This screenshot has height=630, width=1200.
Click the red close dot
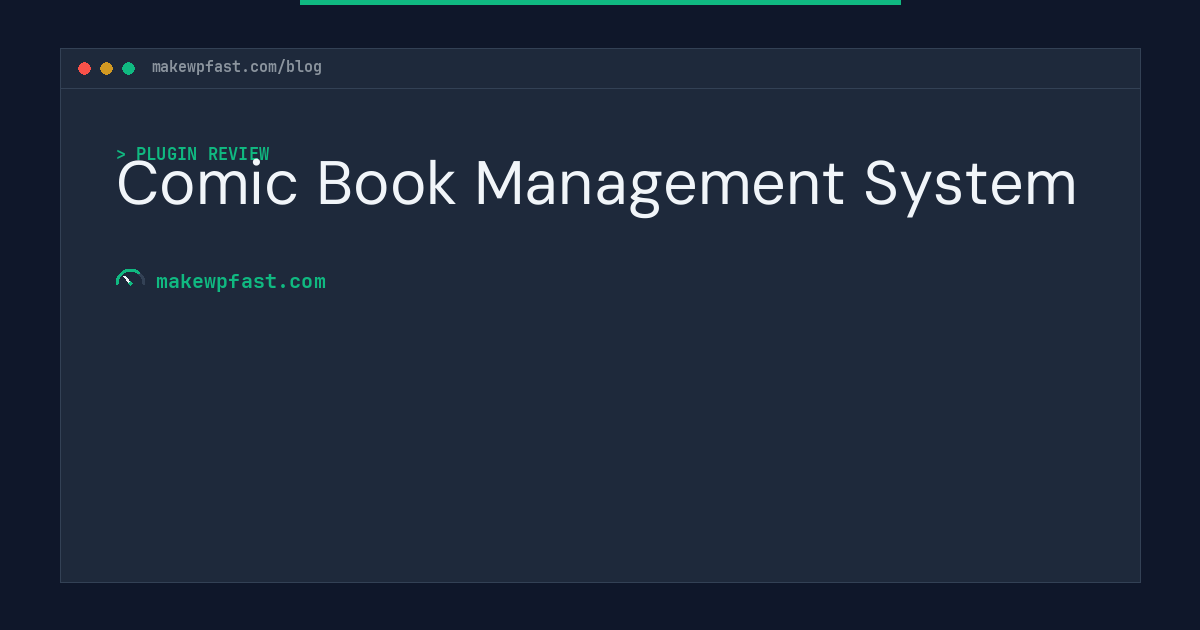84,68
